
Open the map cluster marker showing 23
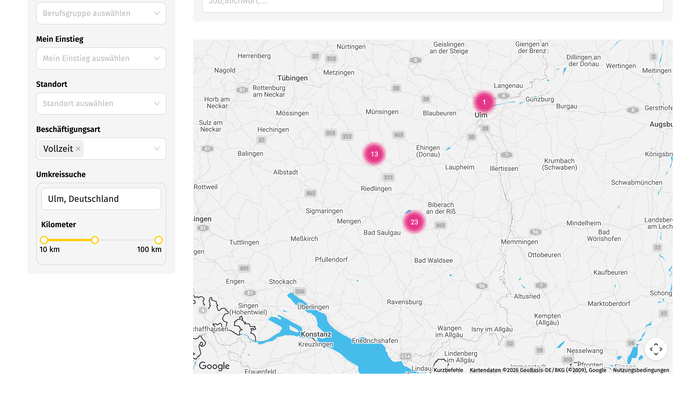(414, 222)
